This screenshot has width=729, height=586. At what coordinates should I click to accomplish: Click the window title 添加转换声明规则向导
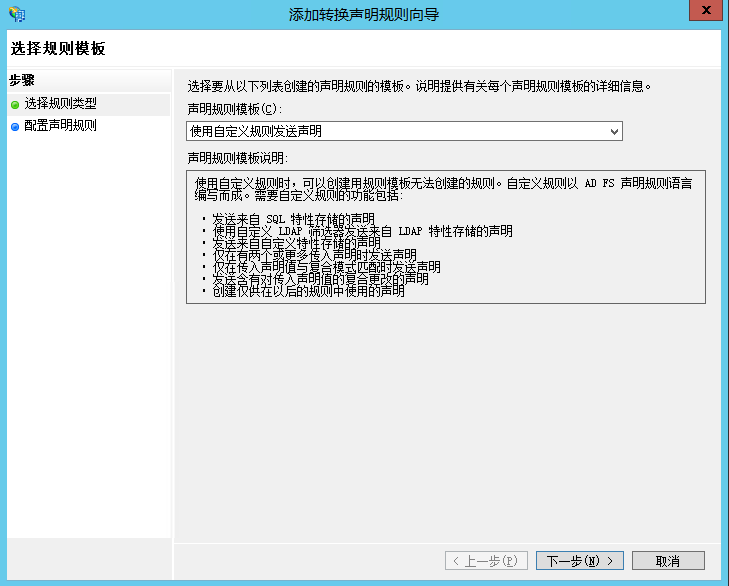pos(364,14)
